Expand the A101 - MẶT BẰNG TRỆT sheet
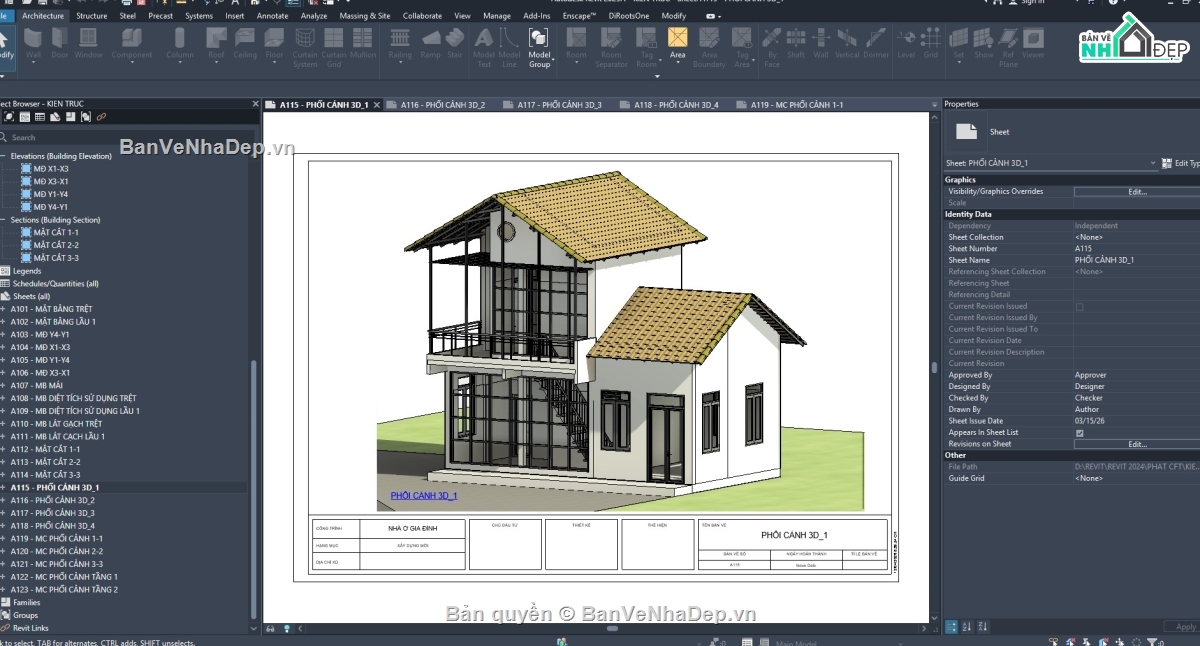The width and height of the screenshot is (1200, 646). (3, 309)
